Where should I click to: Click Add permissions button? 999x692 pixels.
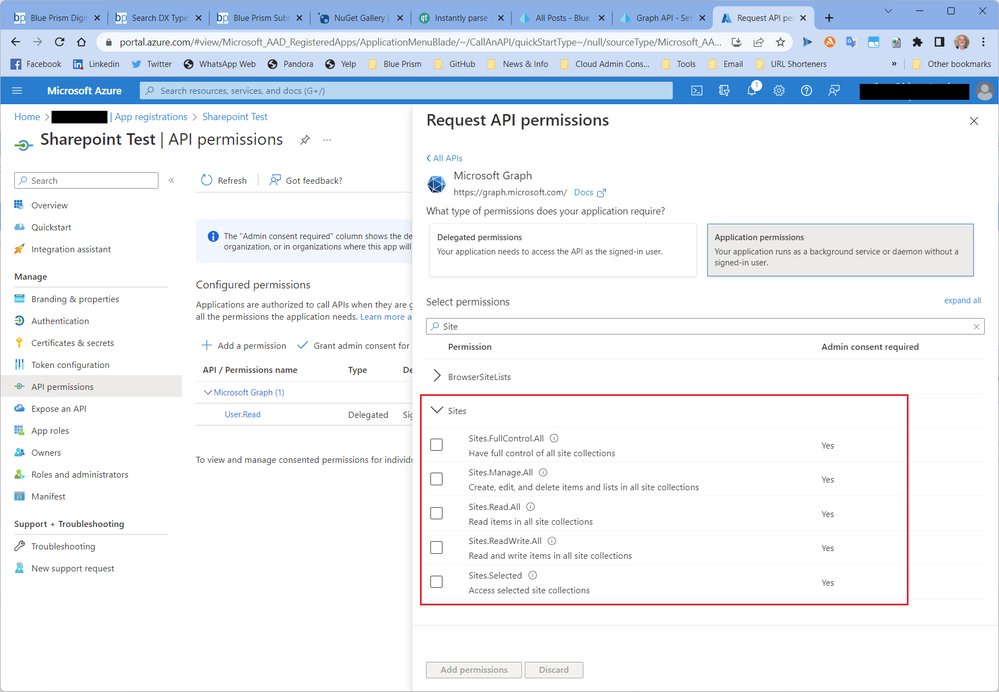[x=474, y=670]
